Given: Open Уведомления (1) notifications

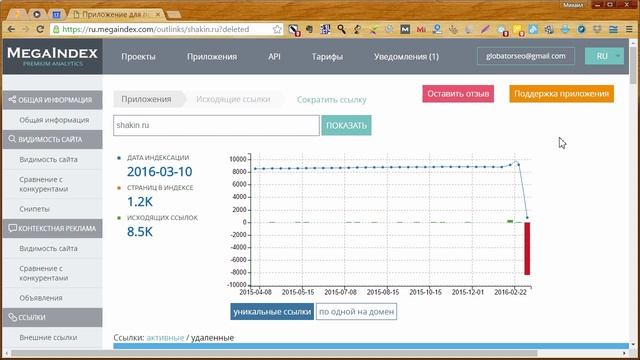Looking at the screenshot, I should pos(407,57).
